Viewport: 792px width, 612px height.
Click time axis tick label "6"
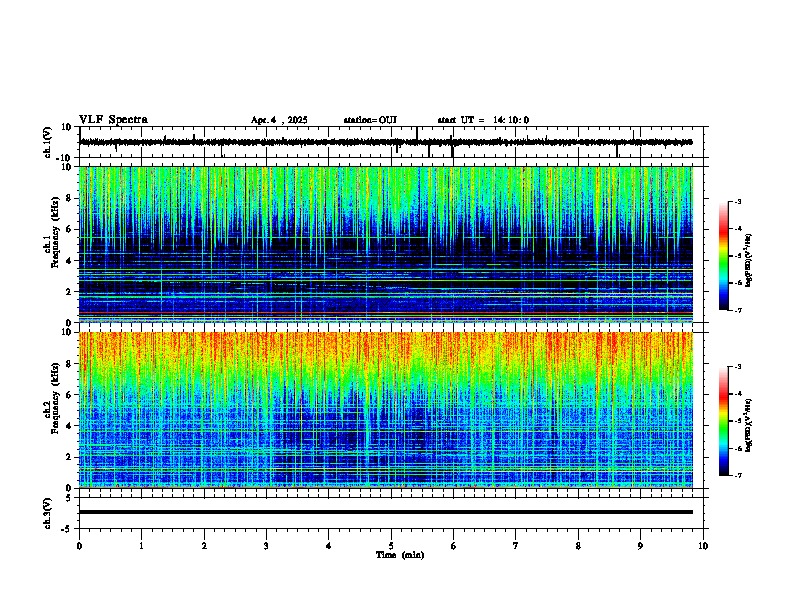click(x=453, y=546)
